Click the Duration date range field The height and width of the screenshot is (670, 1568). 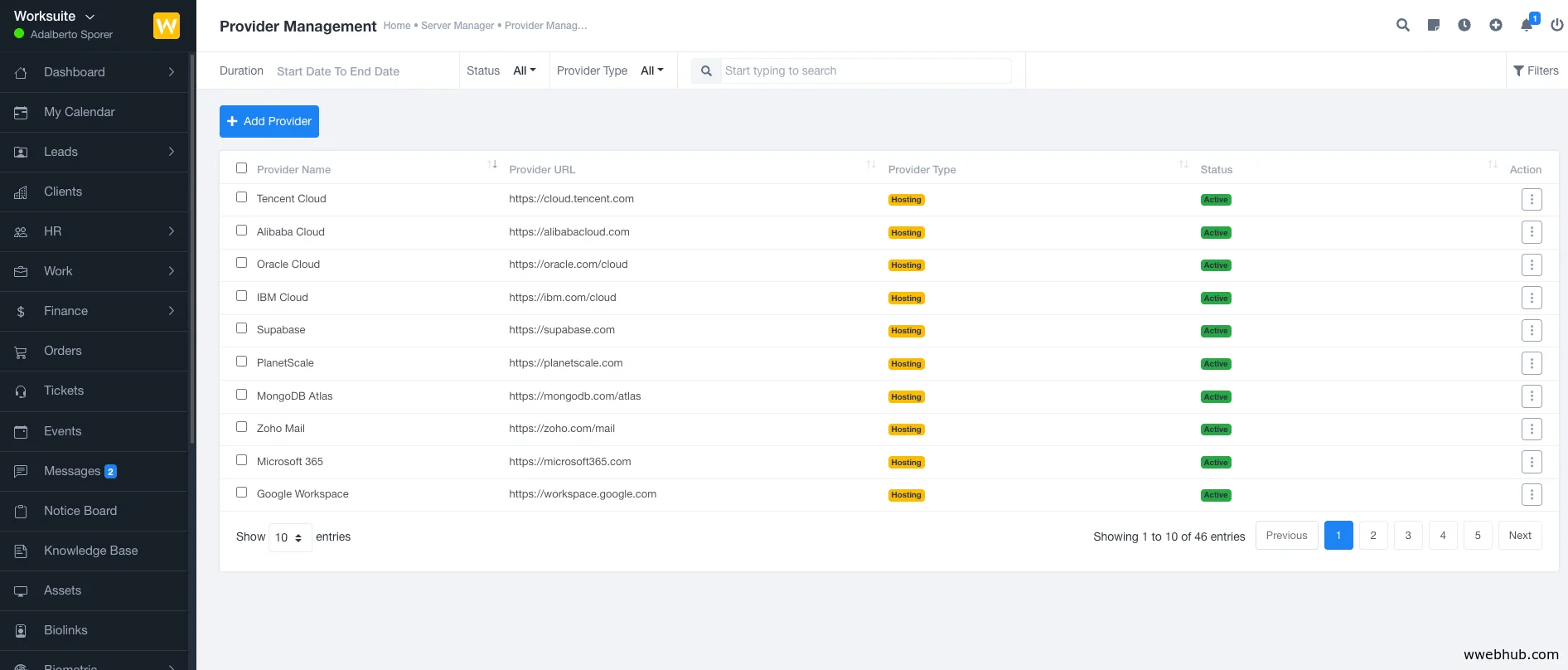click(338, 71)
